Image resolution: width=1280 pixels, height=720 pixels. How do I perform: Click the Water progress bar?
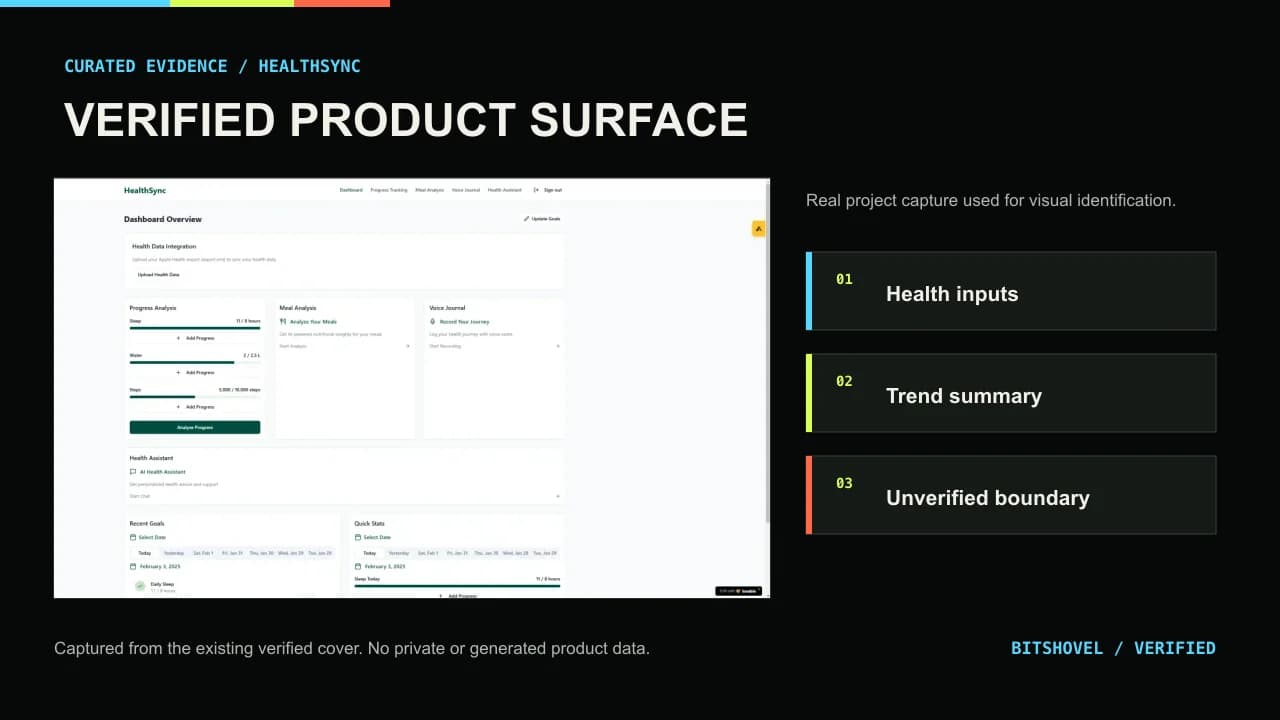(x=195, y=362)
